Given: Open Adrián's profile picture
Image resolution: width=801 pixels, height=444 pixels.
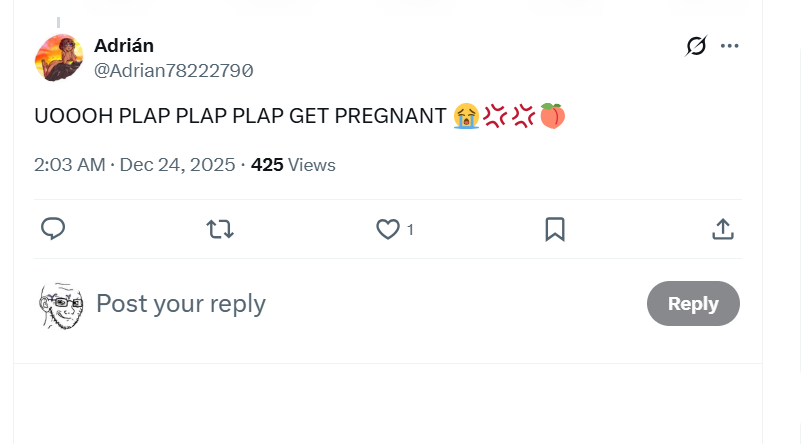Looking at the screenshot, I should 59,58.
